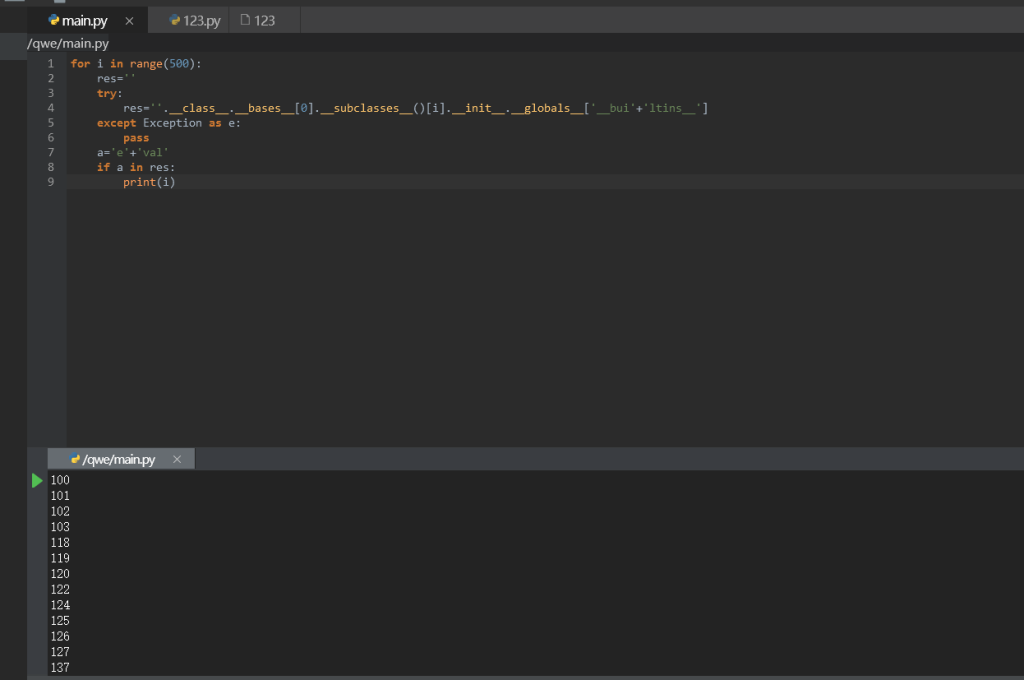Place cursor on the print(i) statement
Viewport: 1024px width, 680px height.
pyautogui.click(x=149, y=182)
